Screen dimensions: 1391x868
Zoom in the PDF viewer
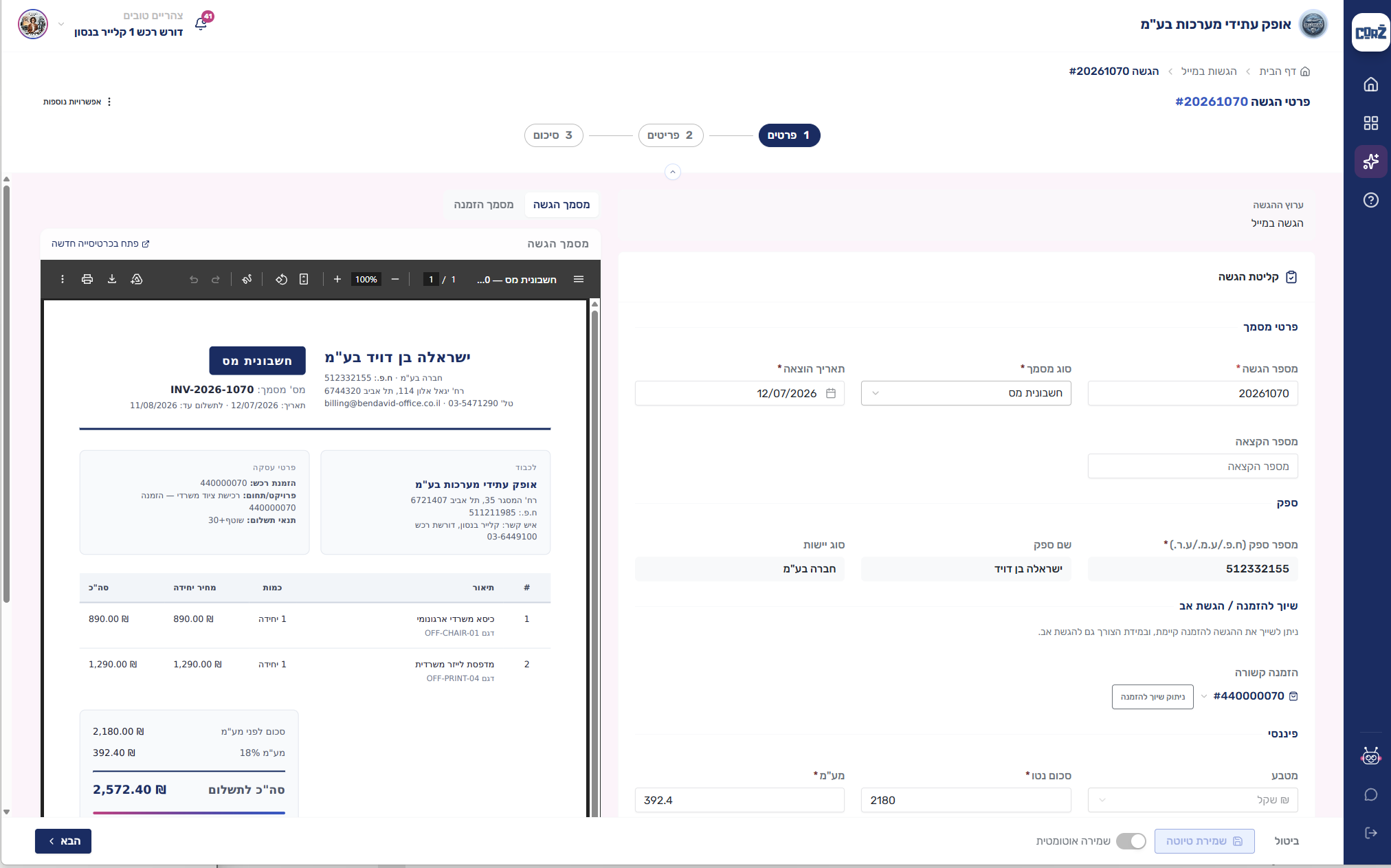337,279
